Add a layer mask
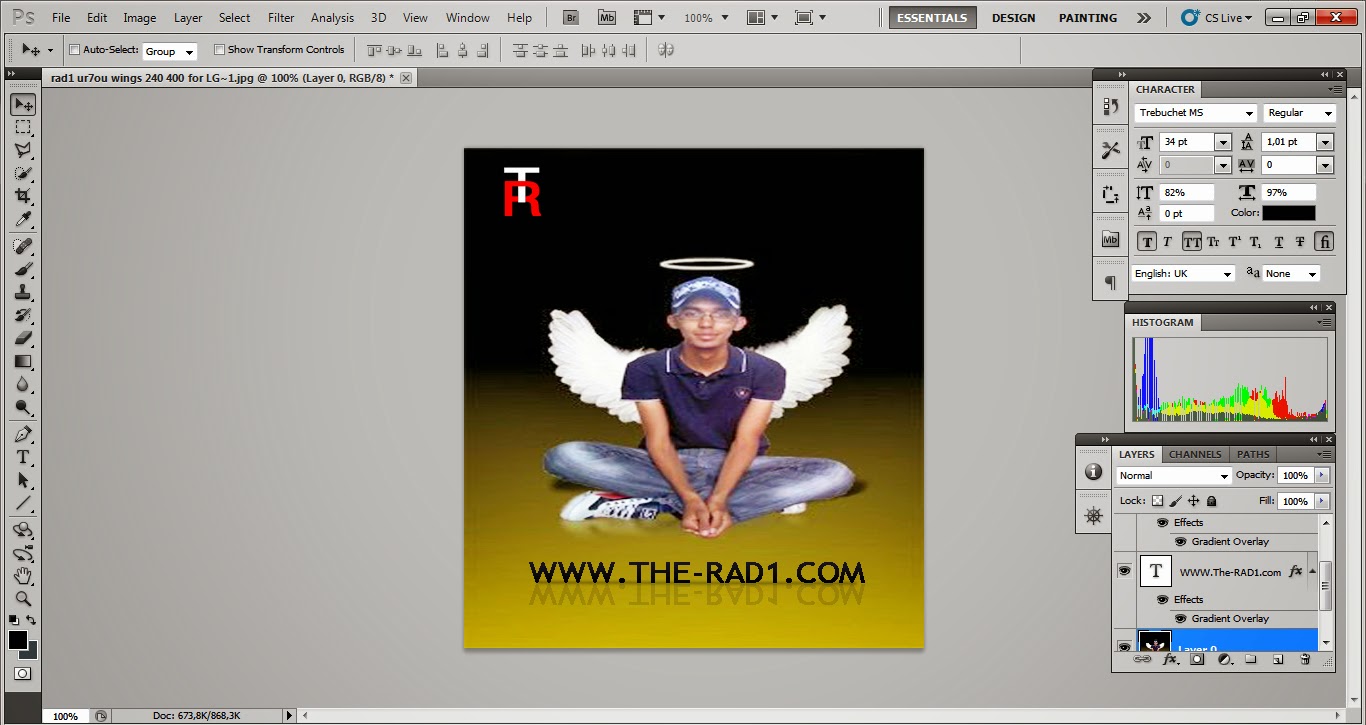The height and width of the screenshot is (725, 1366). click(x=1197, y=660)
